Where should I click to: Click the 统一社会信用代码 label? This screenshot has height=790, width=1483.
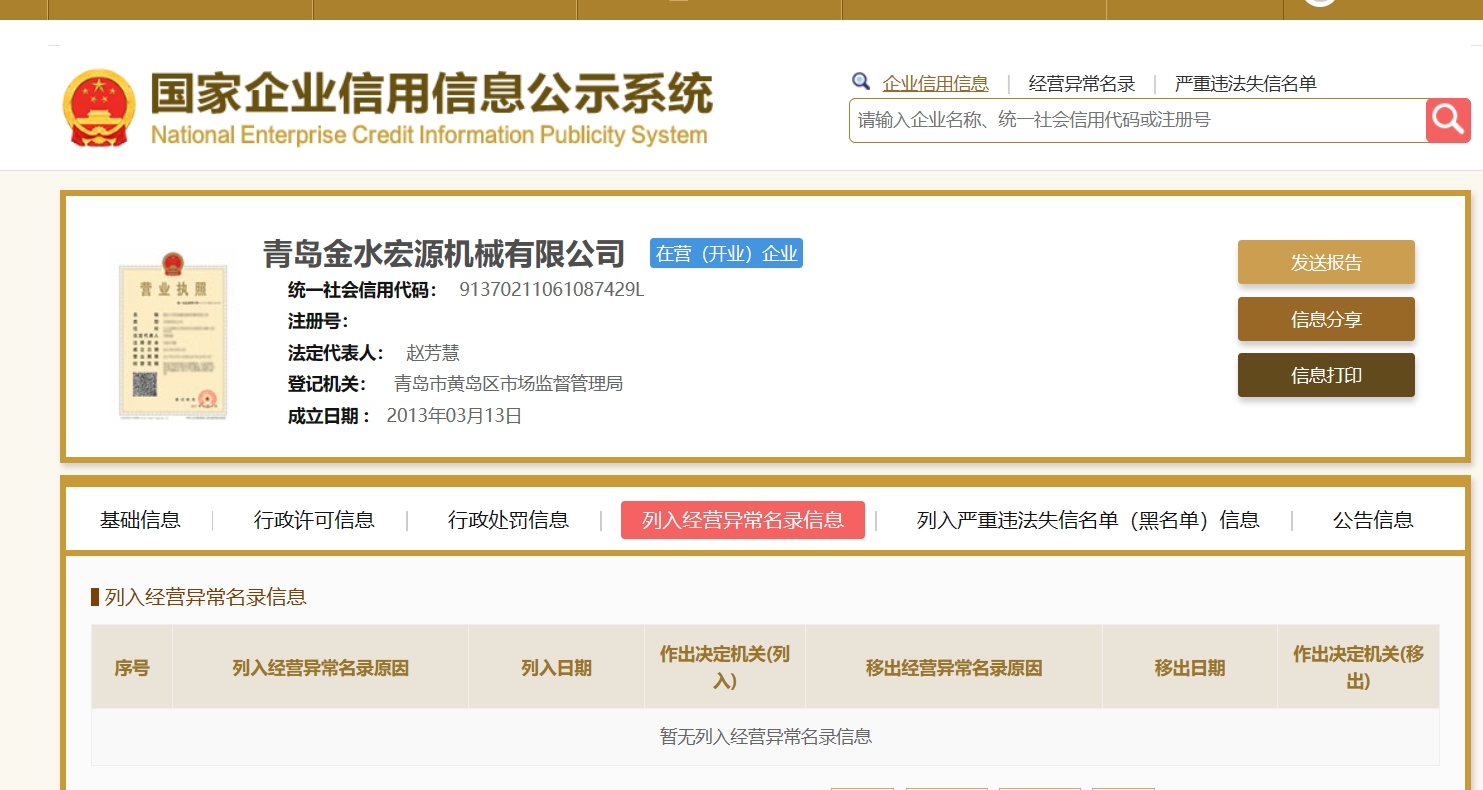pos(363,290)
